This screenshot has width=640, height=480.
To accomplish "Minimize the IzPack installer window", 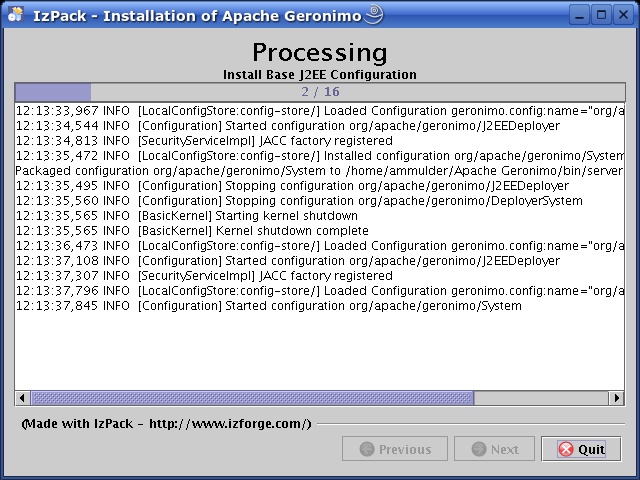I will point(579,16).
